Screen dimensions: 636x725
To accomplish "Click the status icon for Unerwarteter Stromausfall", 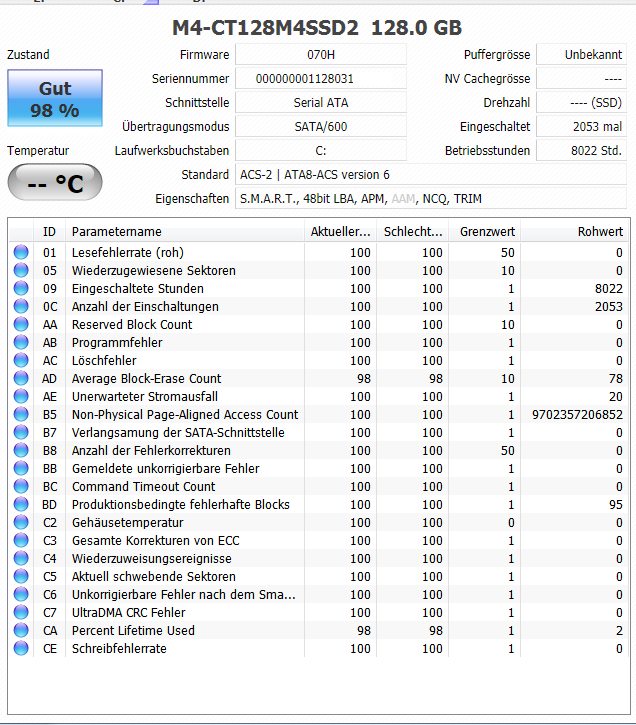I will [x=21, y=396].
